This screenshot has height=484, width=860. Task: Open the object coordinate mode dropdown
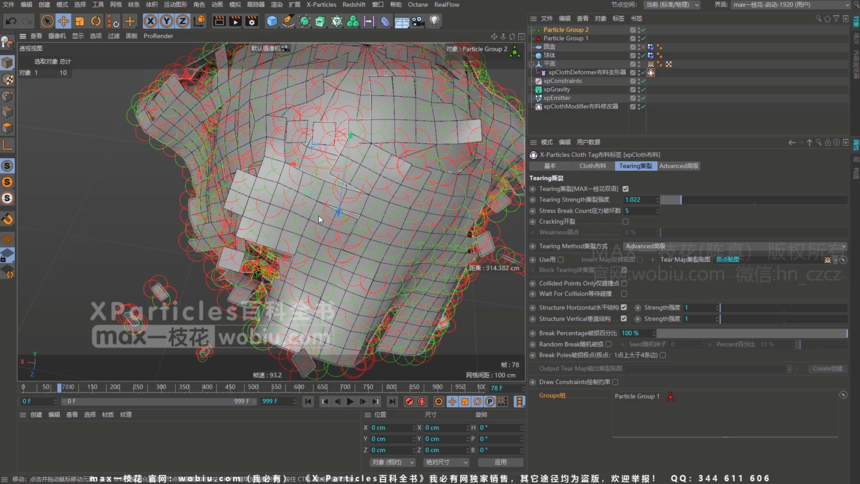(x=393, y=462)
